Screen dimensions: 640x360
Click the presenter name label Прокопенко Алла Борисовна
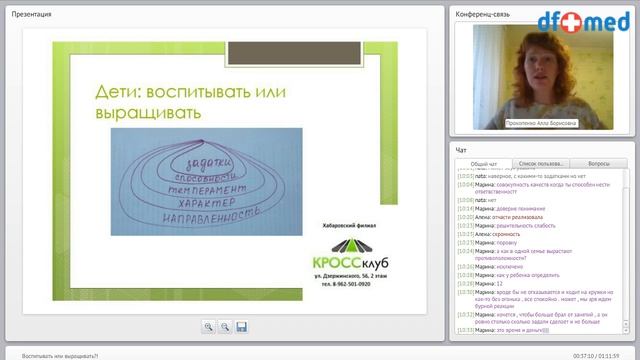[x=541, y=123]
